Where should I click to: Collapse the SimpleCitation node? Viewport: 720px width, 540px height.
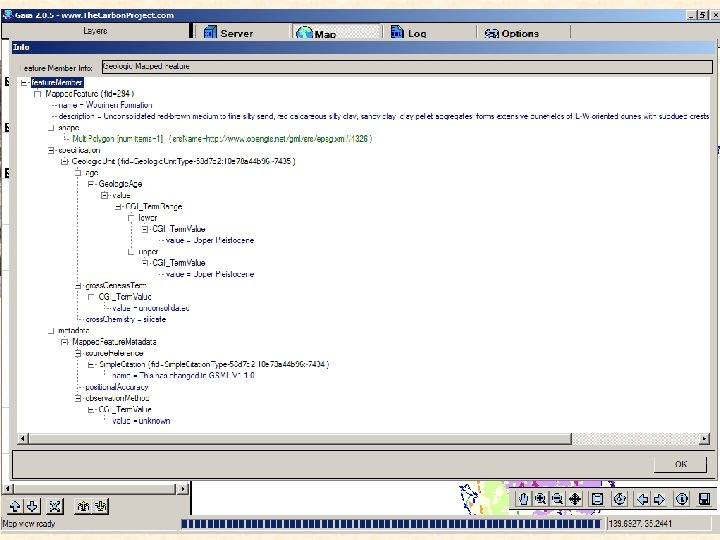point(91,364)
